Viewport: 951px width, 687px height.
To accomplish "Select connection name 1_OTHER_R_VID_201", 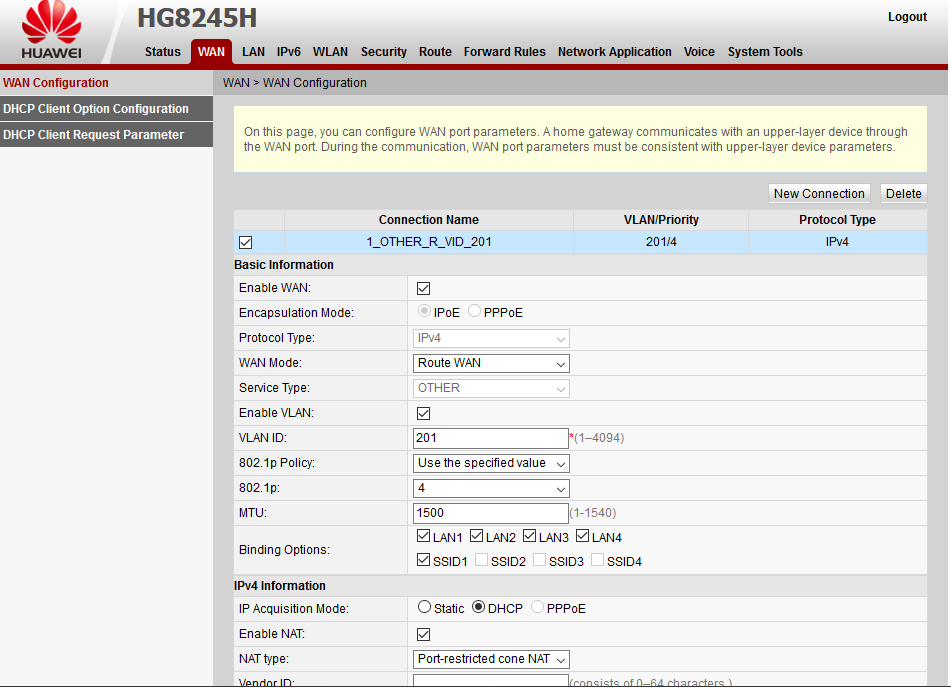I will coord(429,242).
